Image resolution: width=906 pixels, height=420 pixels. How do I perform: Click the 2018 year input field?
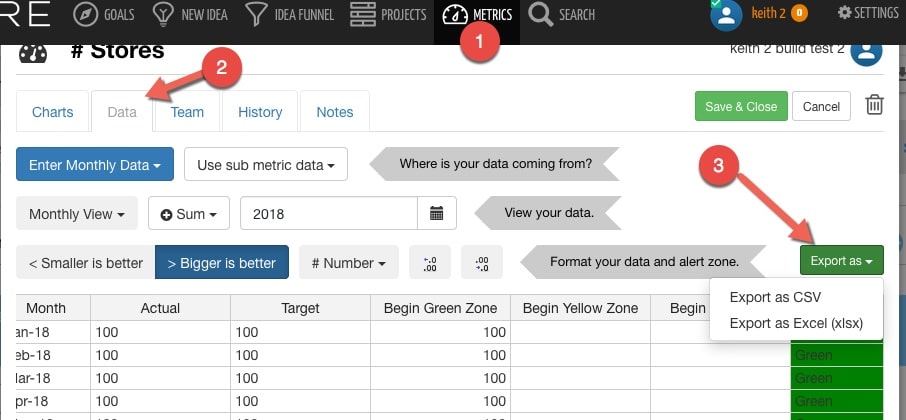click(329, 213)
